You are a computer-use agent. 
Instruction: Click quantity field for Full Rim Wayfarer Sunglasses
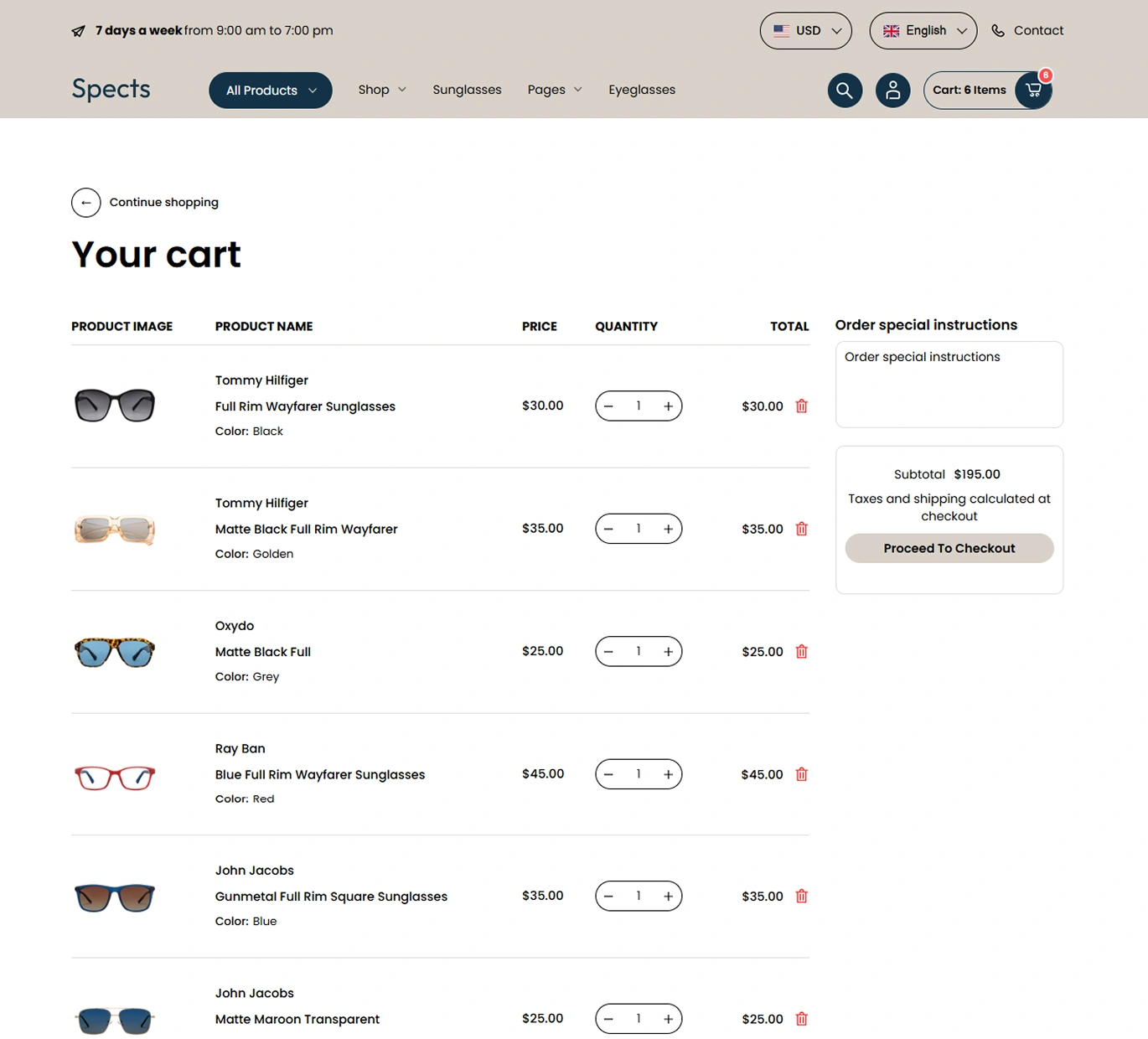pos(639,406)
